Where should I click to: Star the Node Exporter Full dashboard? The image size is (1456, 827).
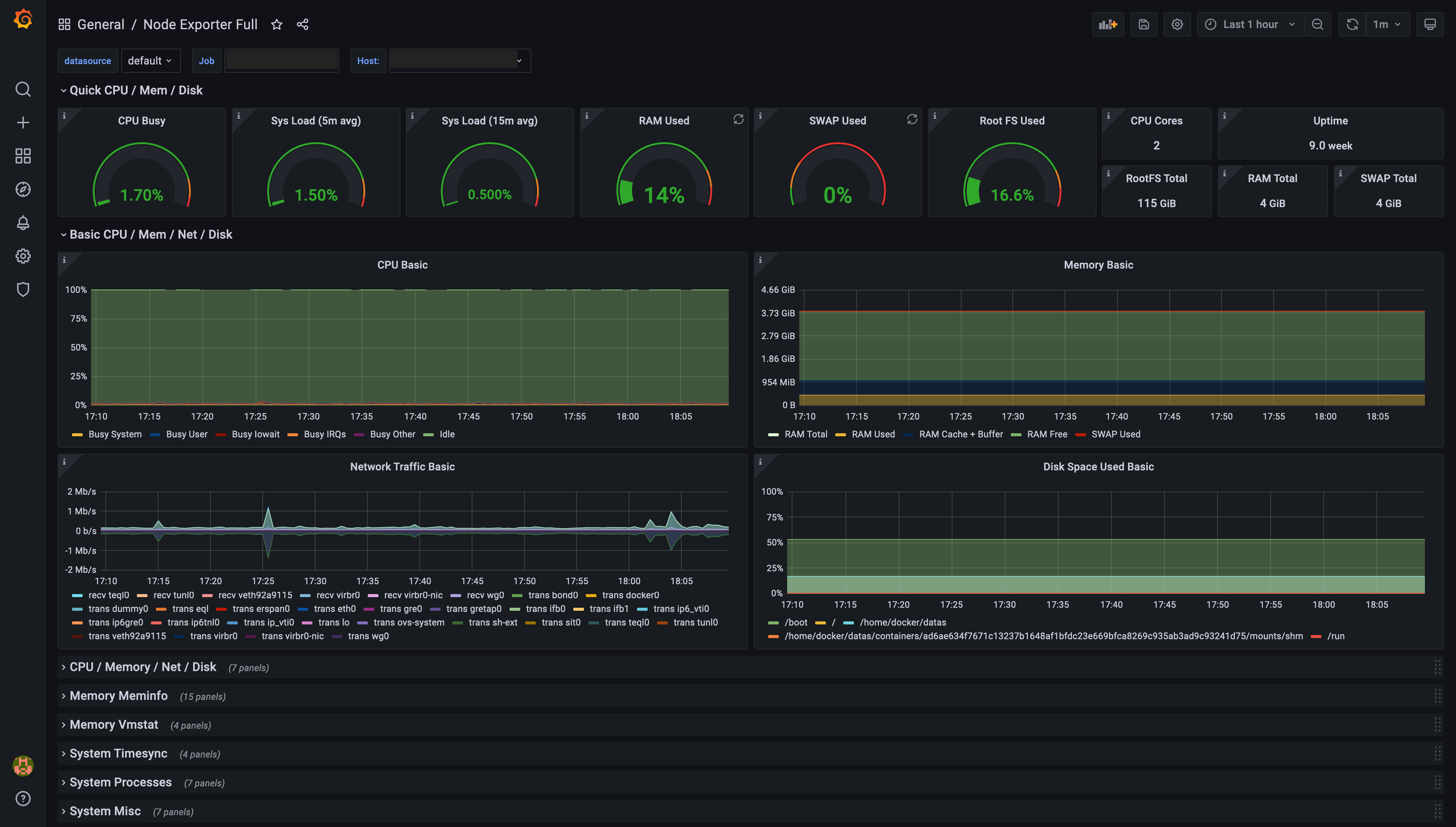click(276, 24)
